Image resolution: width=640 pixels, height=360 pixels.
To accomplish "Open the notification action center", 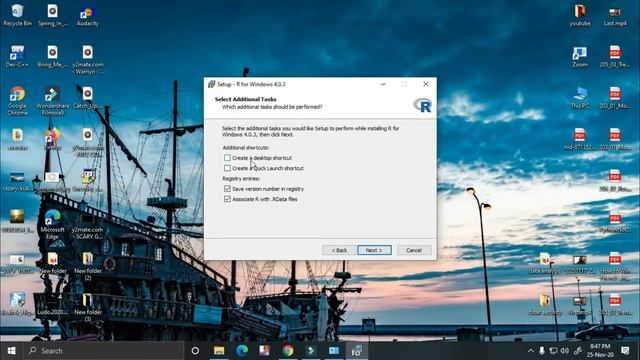I will pos(625,351).
